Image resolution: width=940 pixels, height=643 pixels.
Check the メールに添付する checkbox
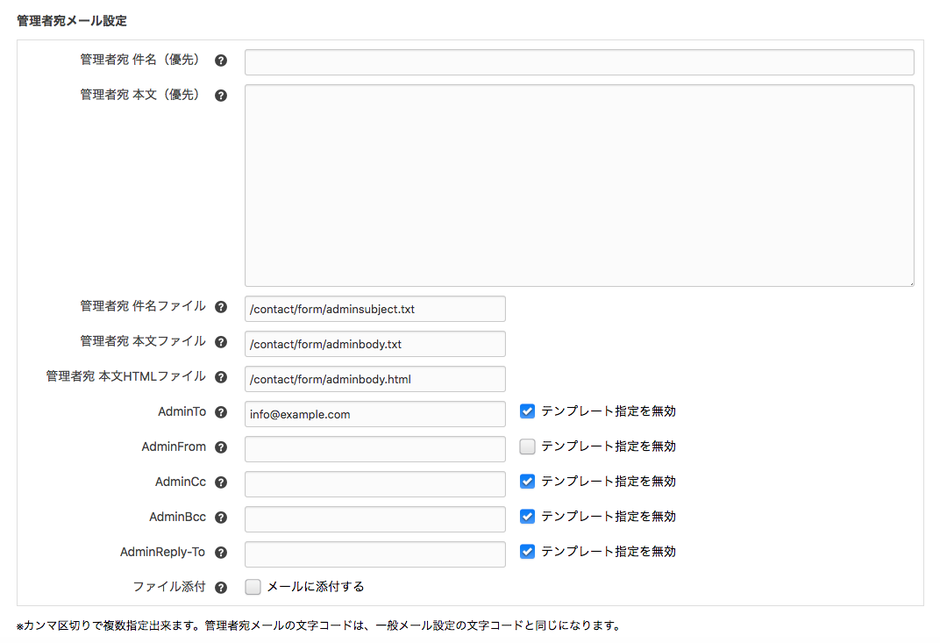click(253, 586)
